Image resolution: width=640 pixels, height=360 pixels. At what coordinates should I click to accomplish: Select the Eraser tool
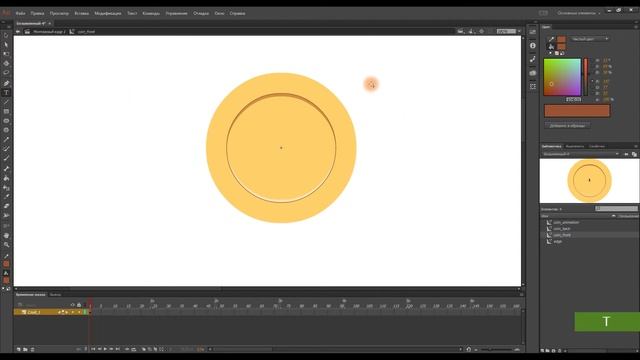[x=6, y=206]
